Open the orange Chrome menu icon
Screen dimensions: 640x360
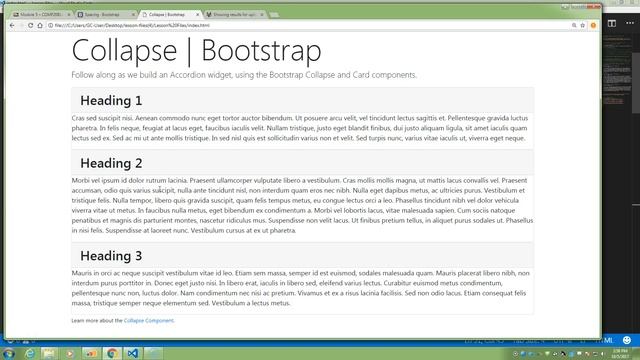(x=593, y=25)
